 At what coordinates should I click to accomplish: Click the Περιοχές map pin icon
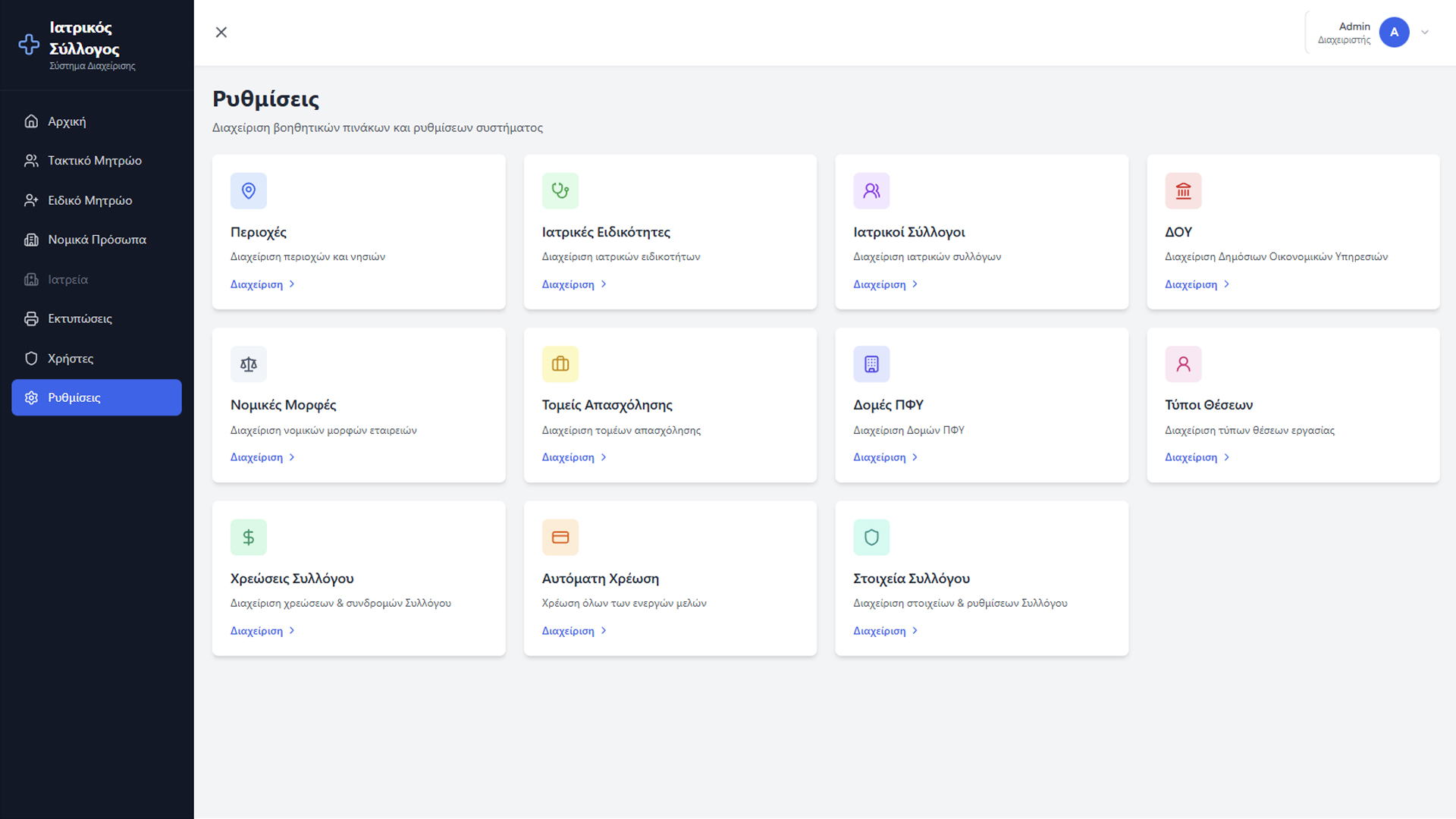[x=248, y=190]
